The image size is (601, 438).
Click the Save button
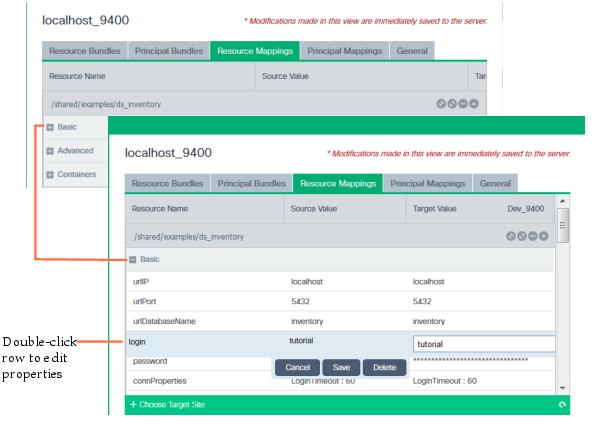341,367
